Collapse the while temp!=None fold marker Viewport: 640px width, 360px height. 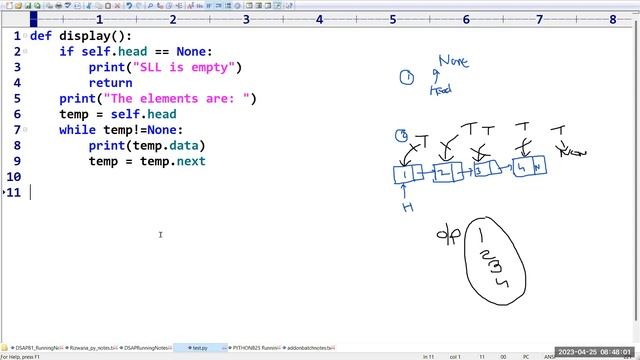click(25, 129)
